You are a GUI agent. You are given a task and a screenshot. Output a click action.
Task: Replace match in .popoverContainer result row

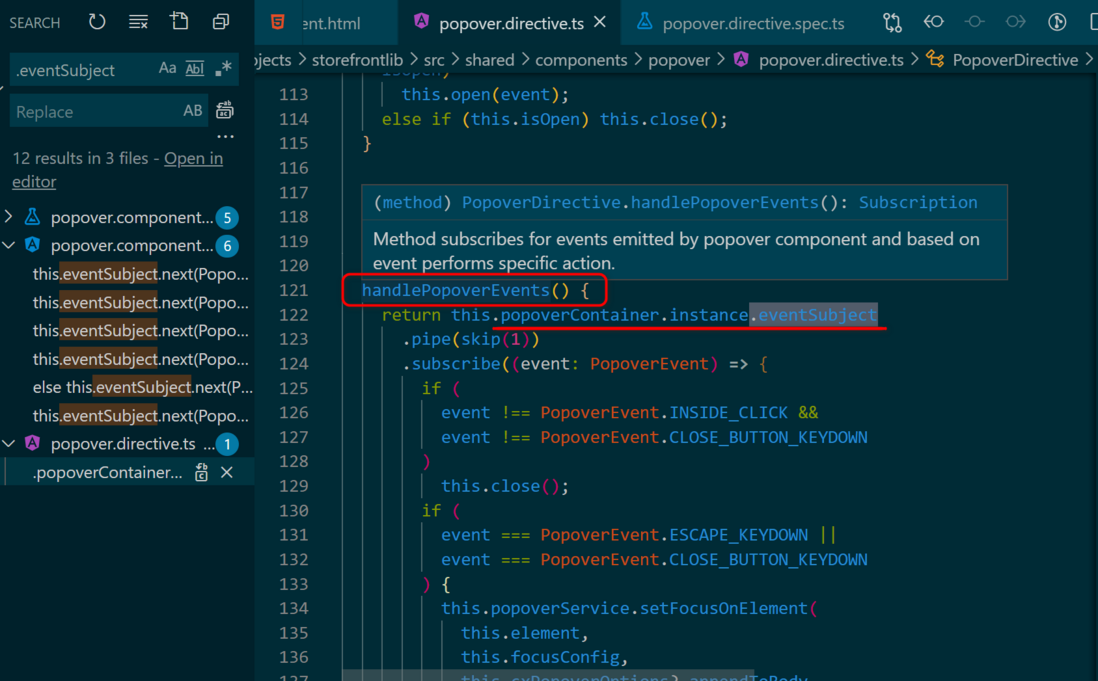(202, 472)
